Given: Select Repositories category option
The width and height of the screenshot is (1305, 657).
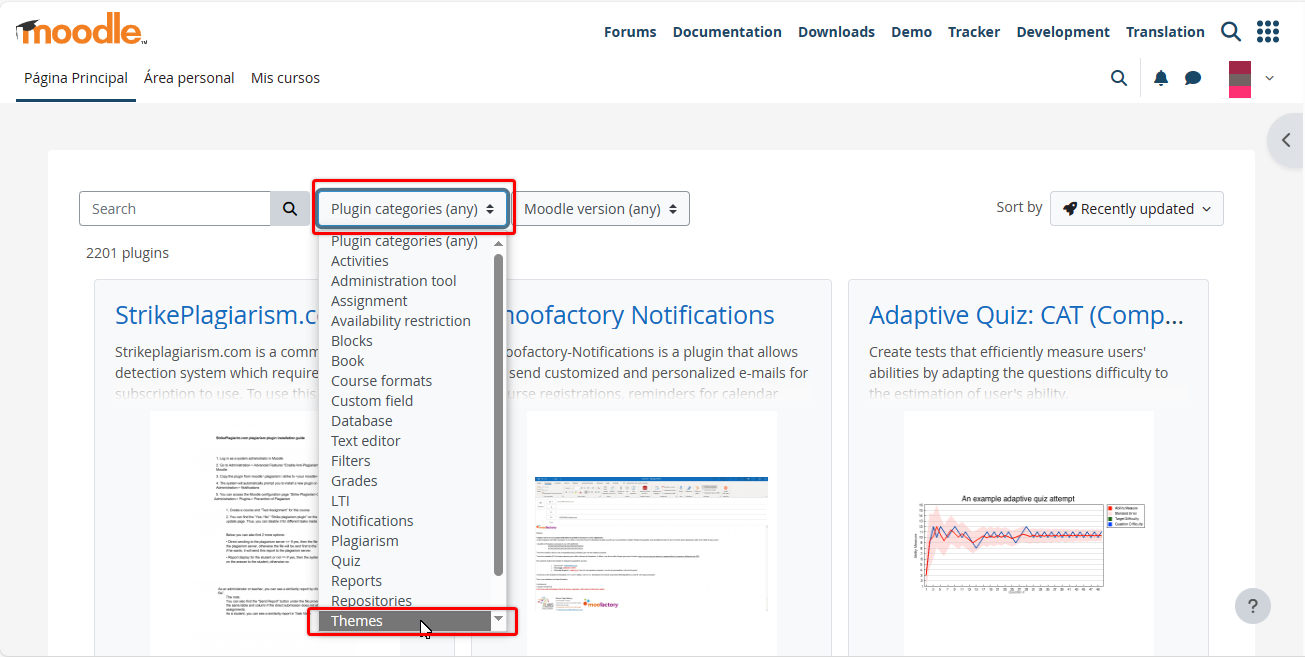Looking at the screenshot, I should (405, 601).
